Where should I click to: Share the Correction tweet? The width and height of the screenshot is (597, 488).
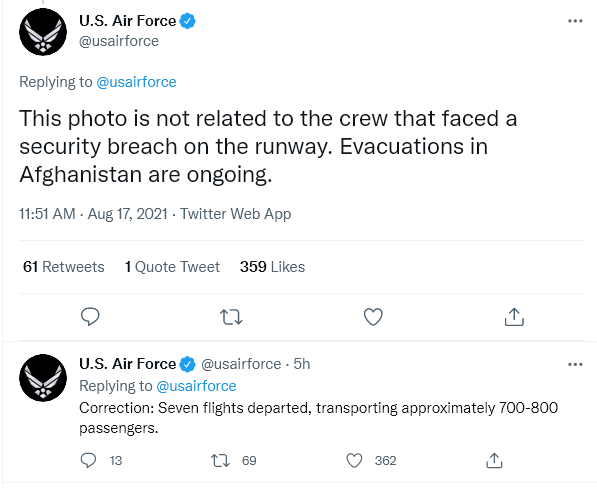494,460
